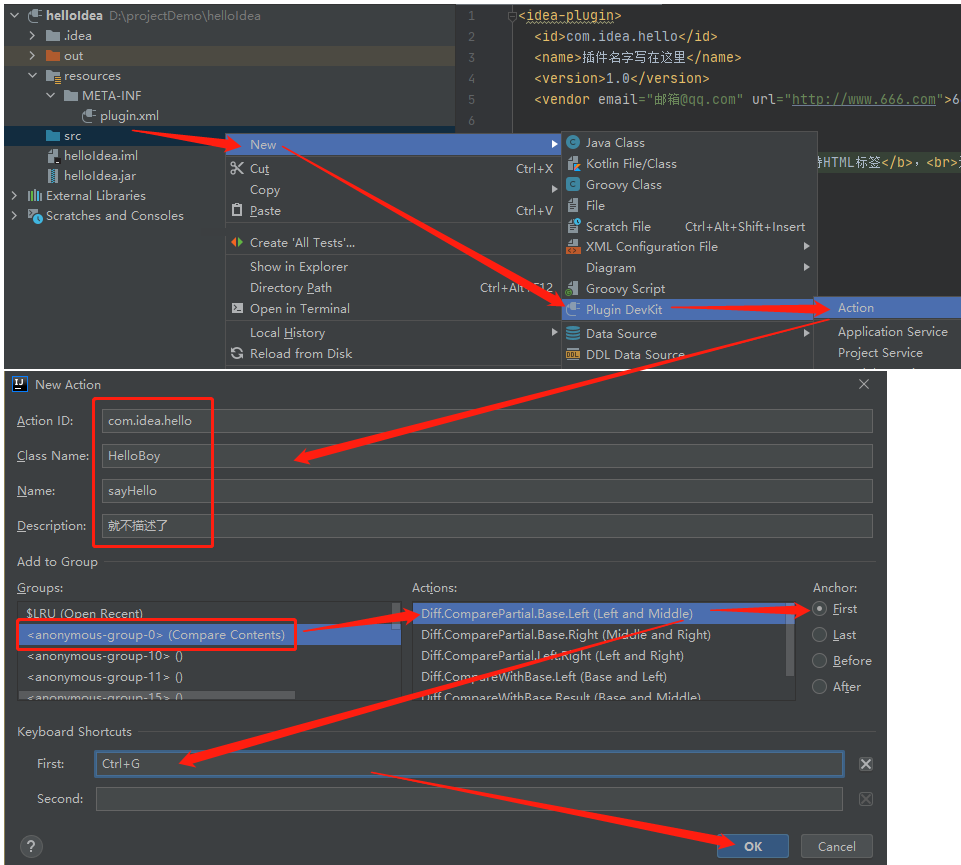Viewport: 961px width, 865px height.
Task: Click the Kotlin File/Class icon
Action: [573, 164]
